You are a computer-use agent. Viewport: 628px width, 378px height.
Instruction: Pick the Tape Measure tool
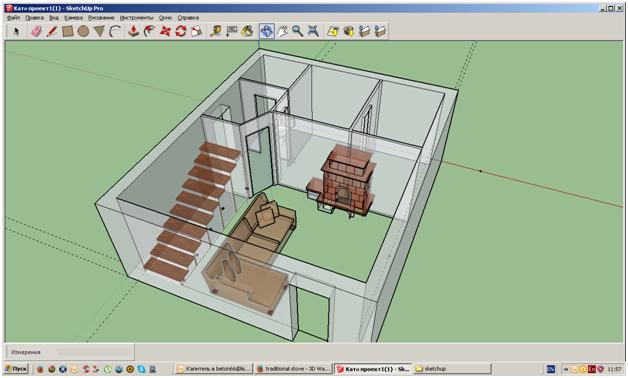[x=216, y=31]
